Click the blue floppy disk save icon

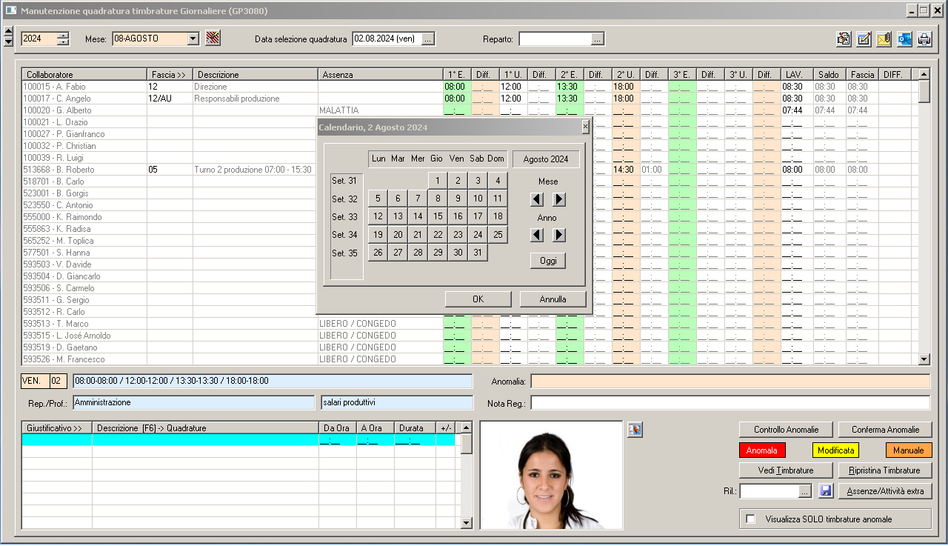coord(826,491)
